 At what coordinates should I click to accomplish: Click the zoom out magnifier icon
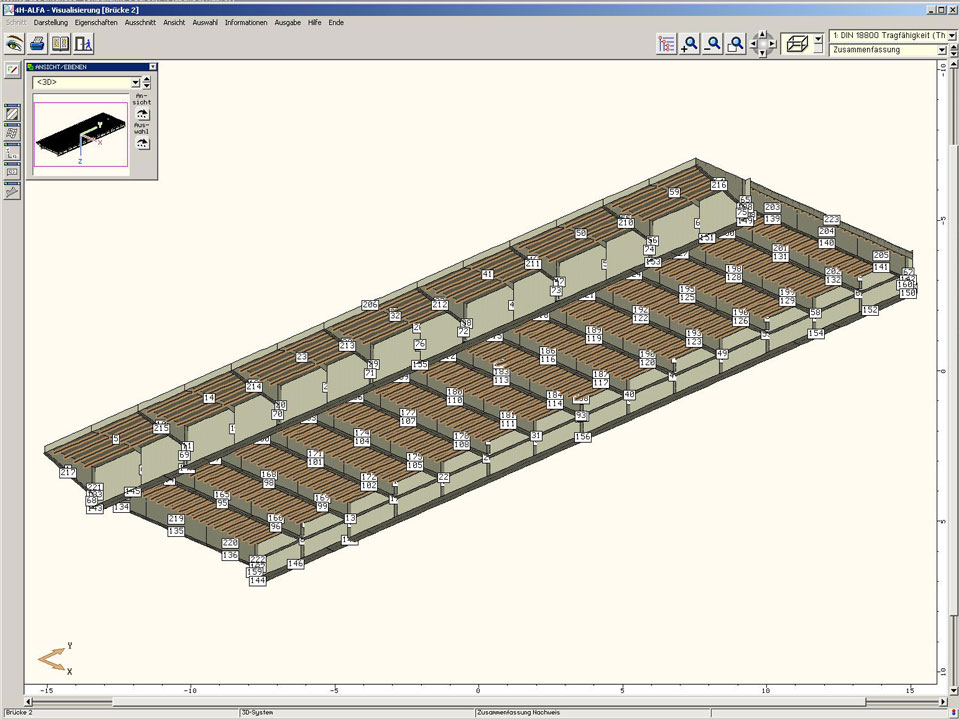click(713, 44)
